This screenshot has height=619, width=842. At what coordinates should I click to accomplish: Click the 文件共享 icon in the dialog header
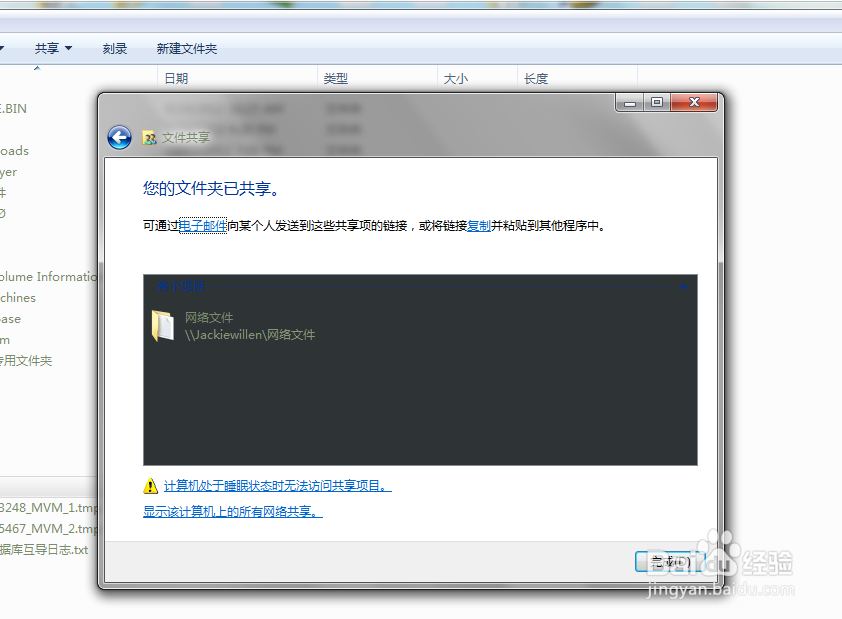(x=151, y=137)
